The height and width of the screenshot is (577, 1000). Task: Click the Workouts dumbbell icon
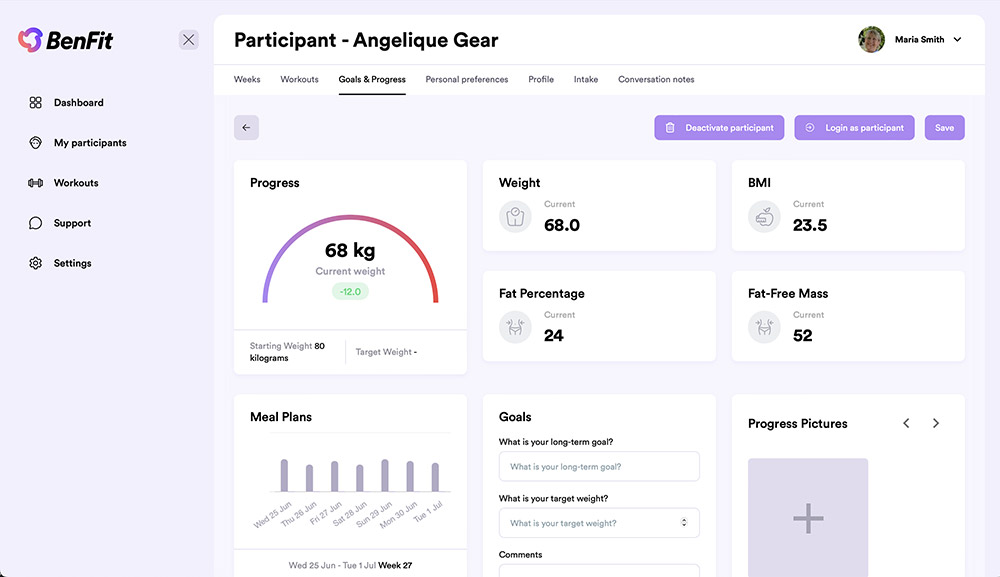click(x=35, y=183)
